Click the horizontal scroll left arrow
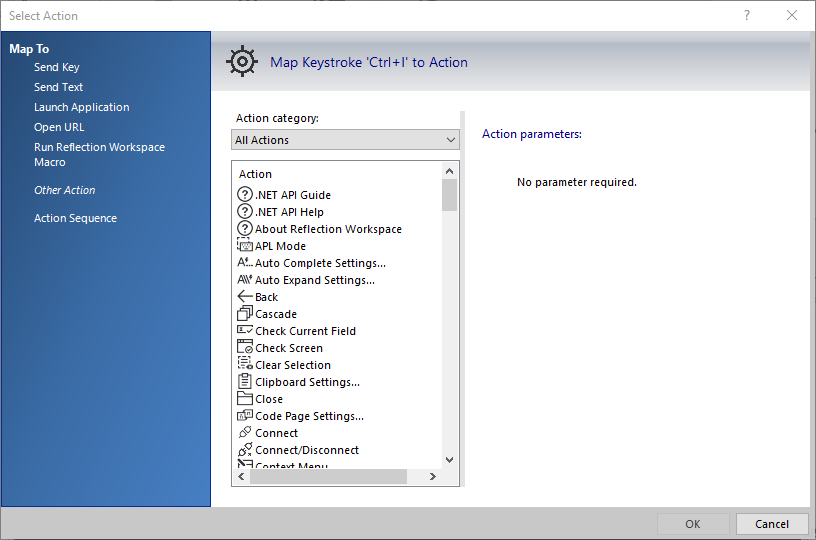Image resolution: width=816 pixels, height=540 pixels. coord(241,477)
